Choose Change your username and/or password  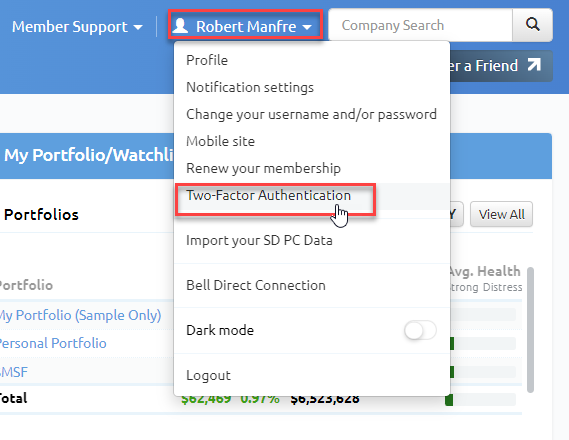311,115
